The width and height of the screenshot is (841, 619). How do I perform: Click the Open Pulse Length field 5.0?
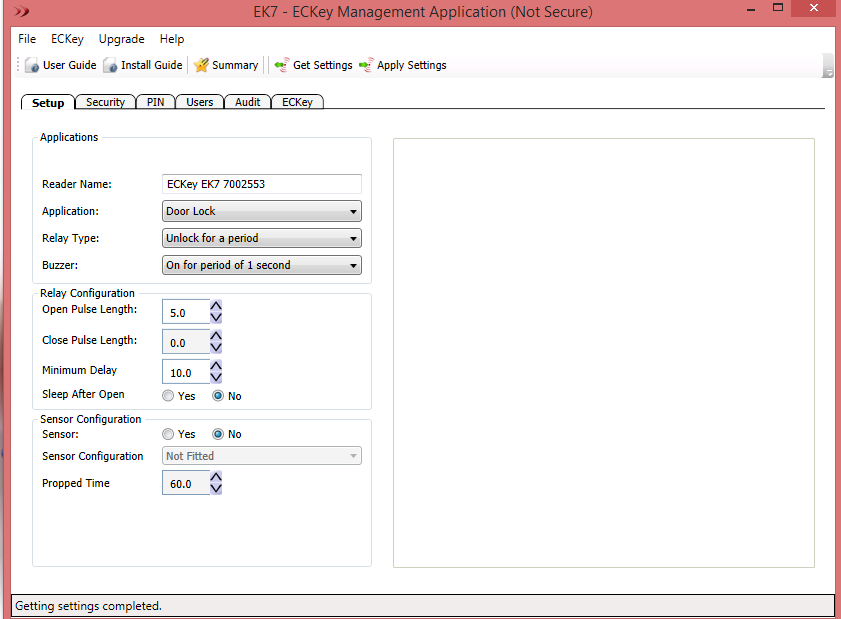[x=186, y=312]
